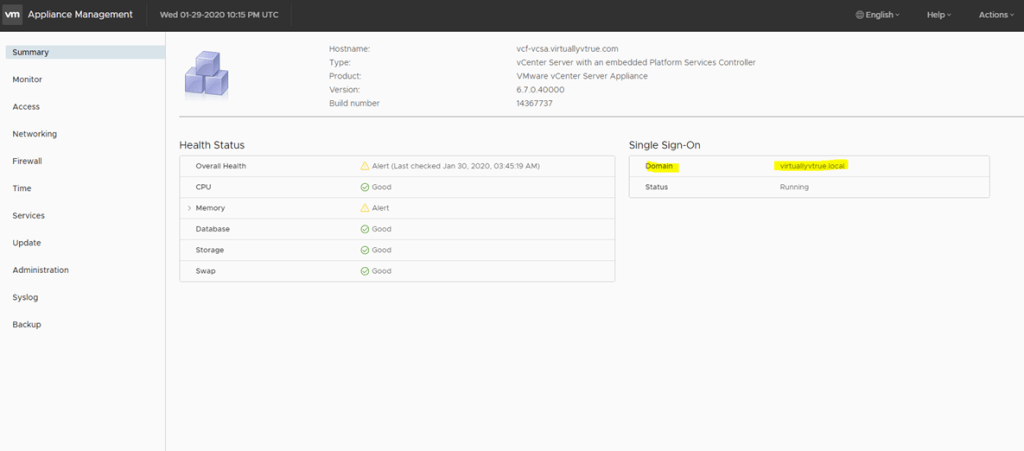1024x451 pixels.
Task: Go to the Monitor section
Action: tap(27, 79)
